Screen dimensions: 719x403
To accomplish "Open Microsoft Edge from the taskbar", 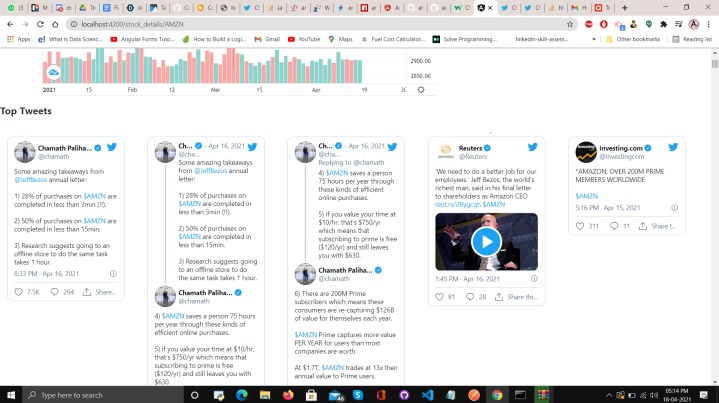I will (242, 395).
